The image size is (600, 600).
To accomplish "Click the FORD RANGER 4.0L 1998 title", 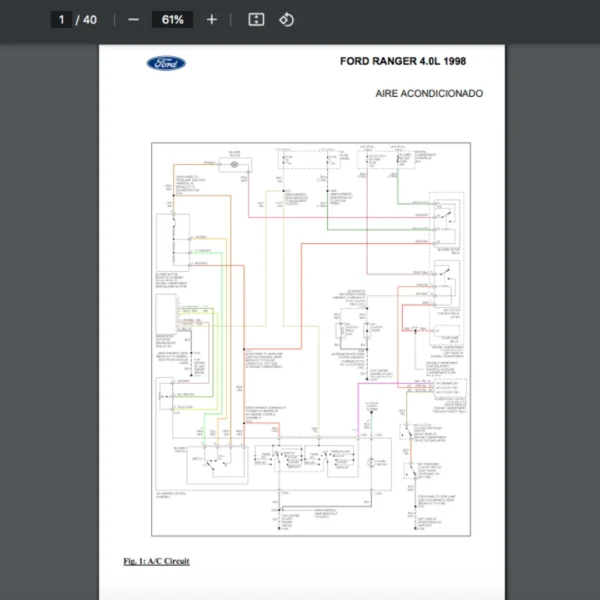I will [402, 62].
